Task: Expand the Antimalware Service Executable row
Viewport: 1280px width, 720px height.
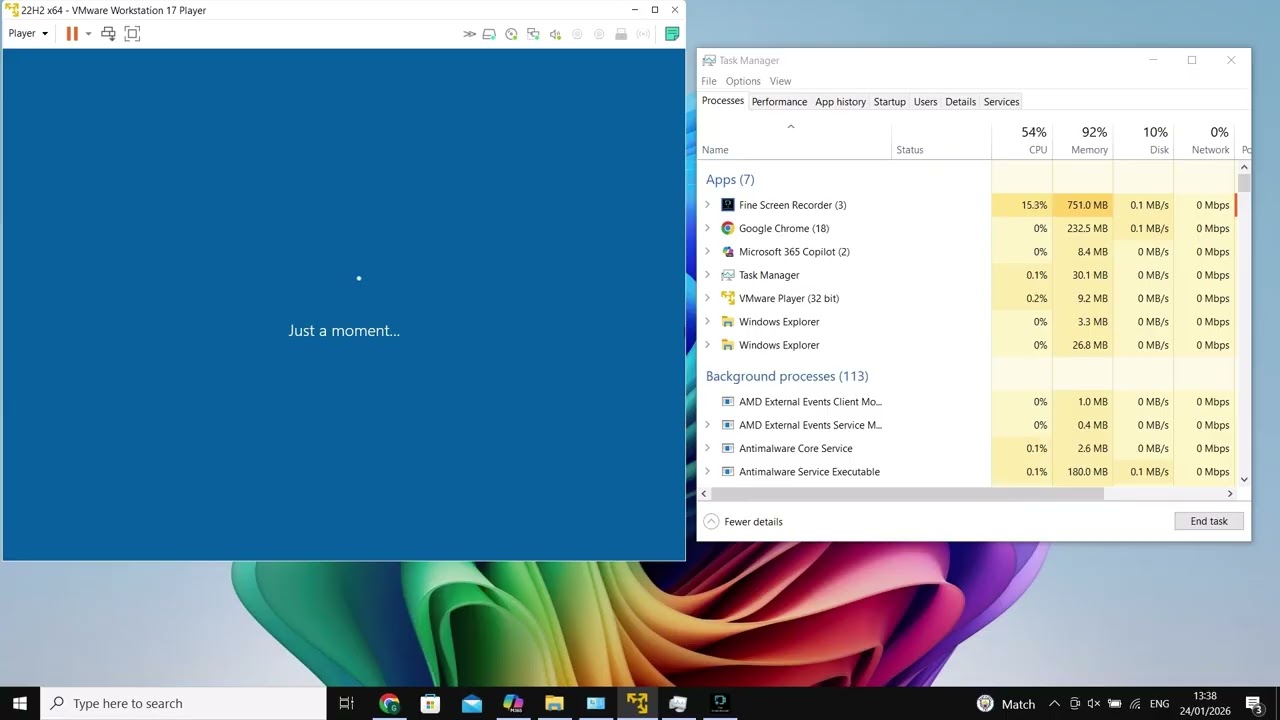Action: pyautogui.click(x=707, y=472)
